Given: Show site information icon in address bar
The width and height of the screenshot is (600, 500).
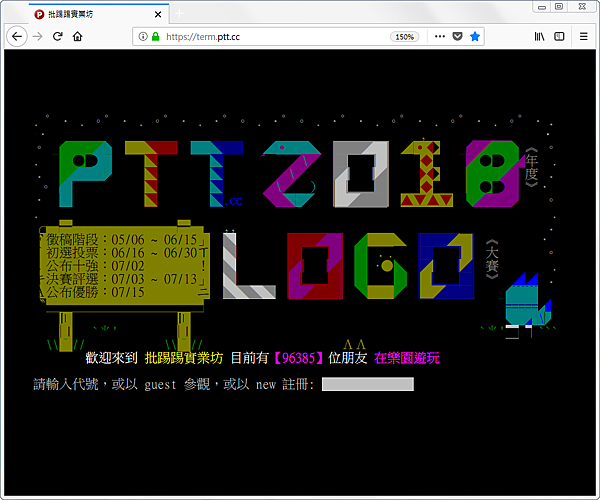Looking at the screenshot, I should click(x=143, y=37).
